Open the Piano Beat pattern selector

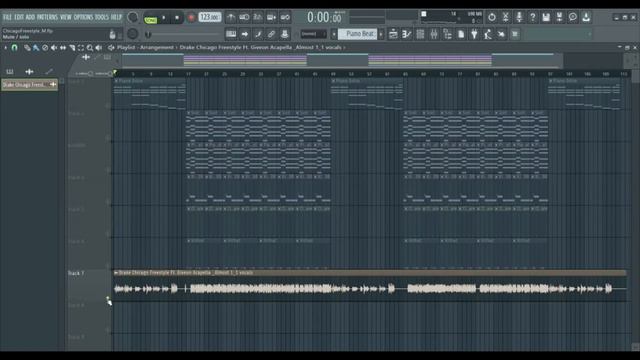pos(357,34)
